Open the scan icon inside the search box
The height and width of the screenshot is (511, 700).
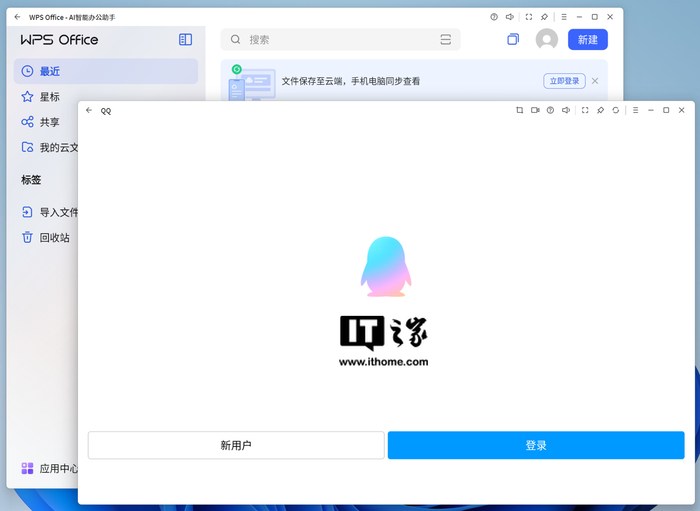point(445,40)
